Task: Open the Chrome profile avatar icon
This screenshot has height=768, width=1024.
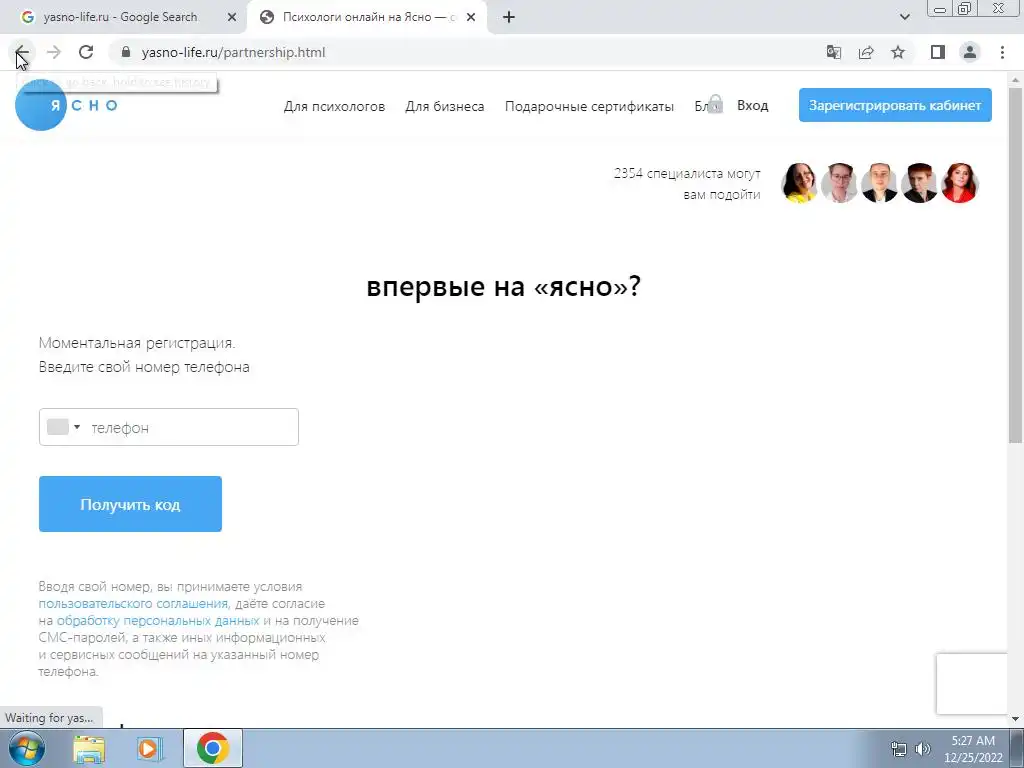Action: coord(970,52)
